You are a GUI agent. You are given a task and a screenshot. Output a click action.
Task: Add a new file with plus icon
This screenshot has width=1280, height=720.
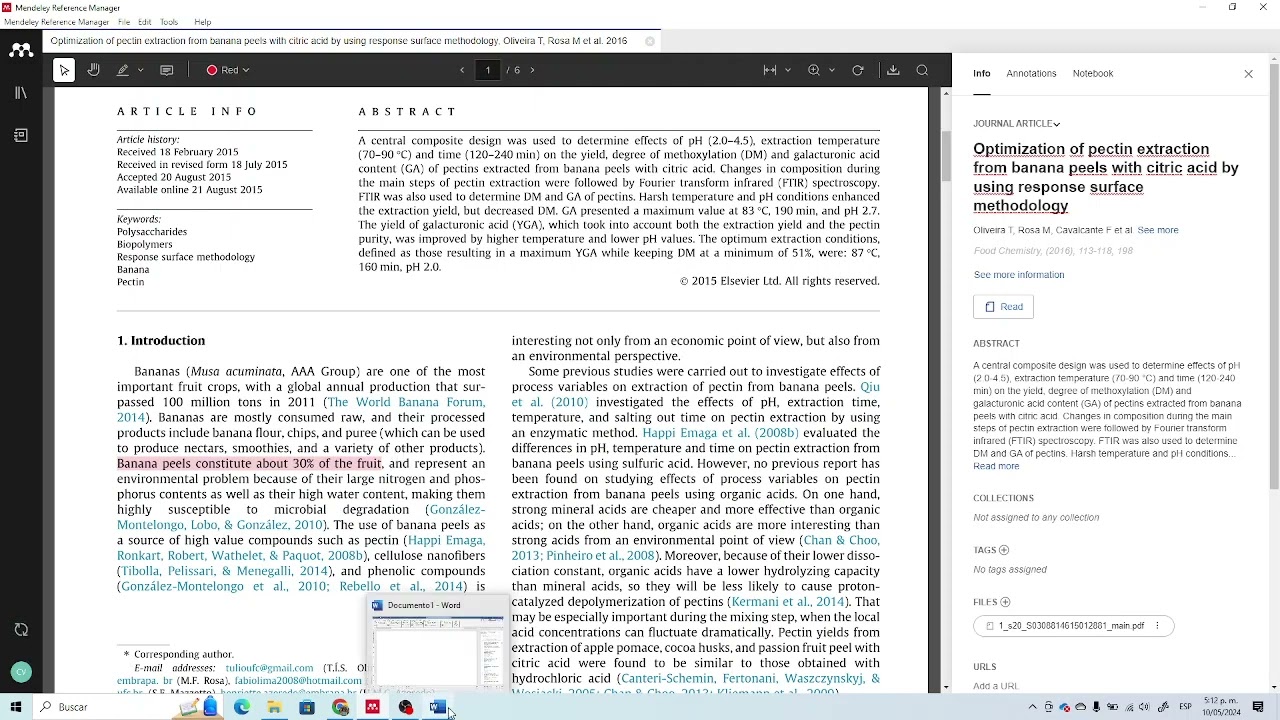pyautogui.click(x=1005, y=602)
